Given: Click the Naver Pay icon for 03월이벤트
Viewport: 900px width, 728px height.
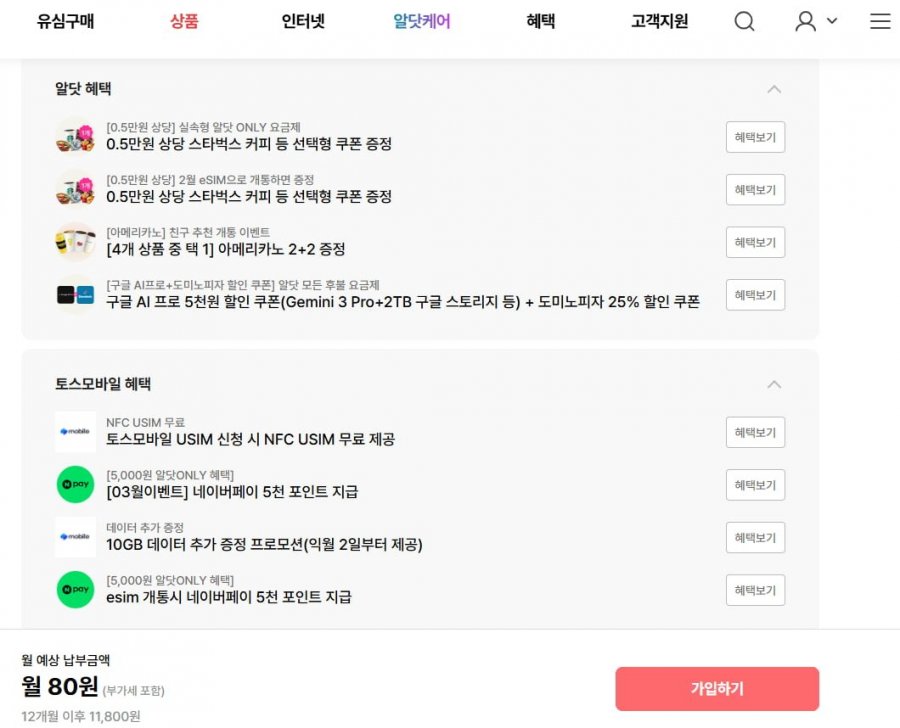Looking at the screenshot, I should [x=75, y=484].
